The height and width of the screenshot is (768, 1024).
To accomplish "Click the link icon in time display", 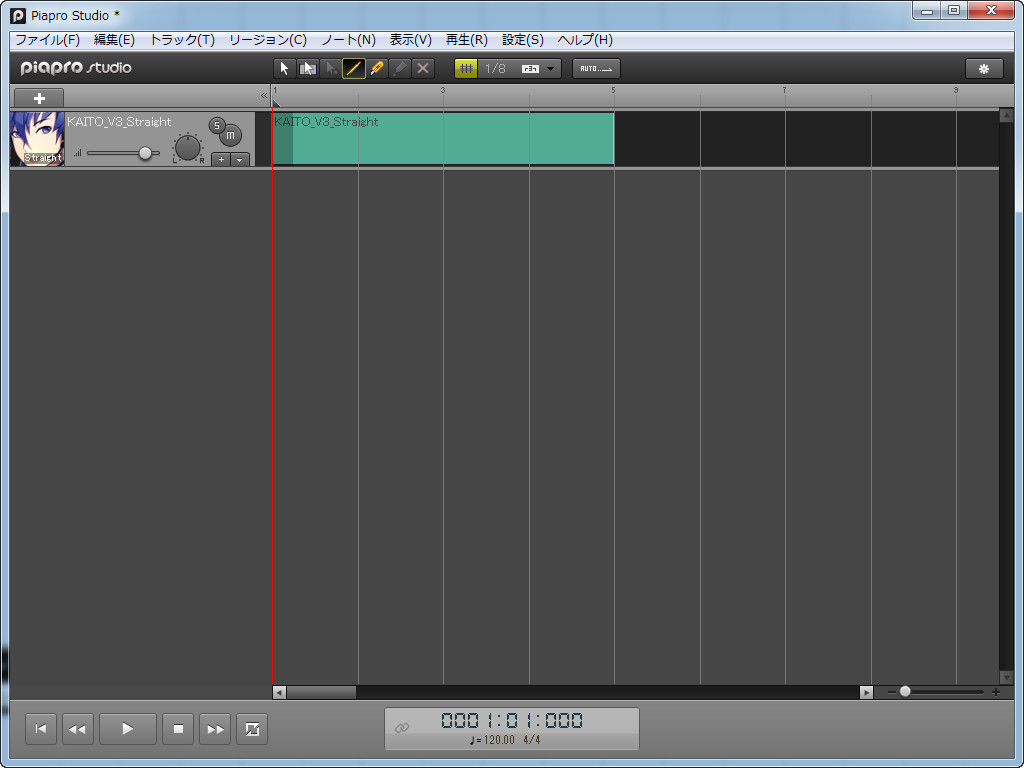I will click(402, 728).
